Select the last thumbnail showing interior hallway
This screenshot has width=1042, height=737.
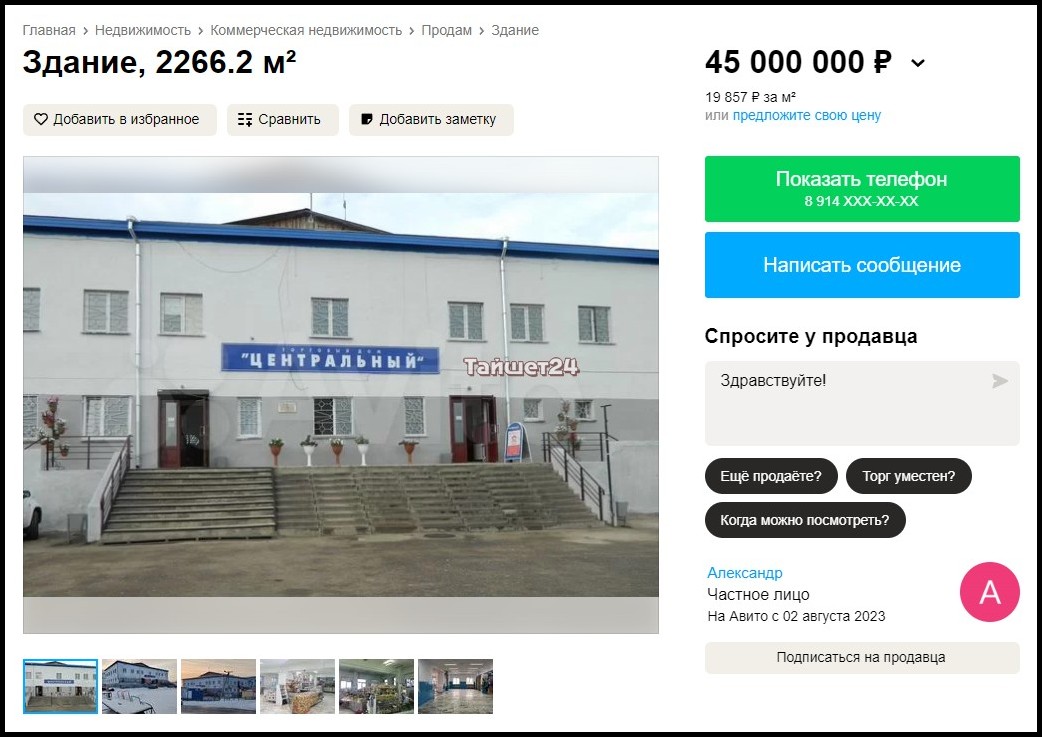pyautogui.click(x=455, y=686)
